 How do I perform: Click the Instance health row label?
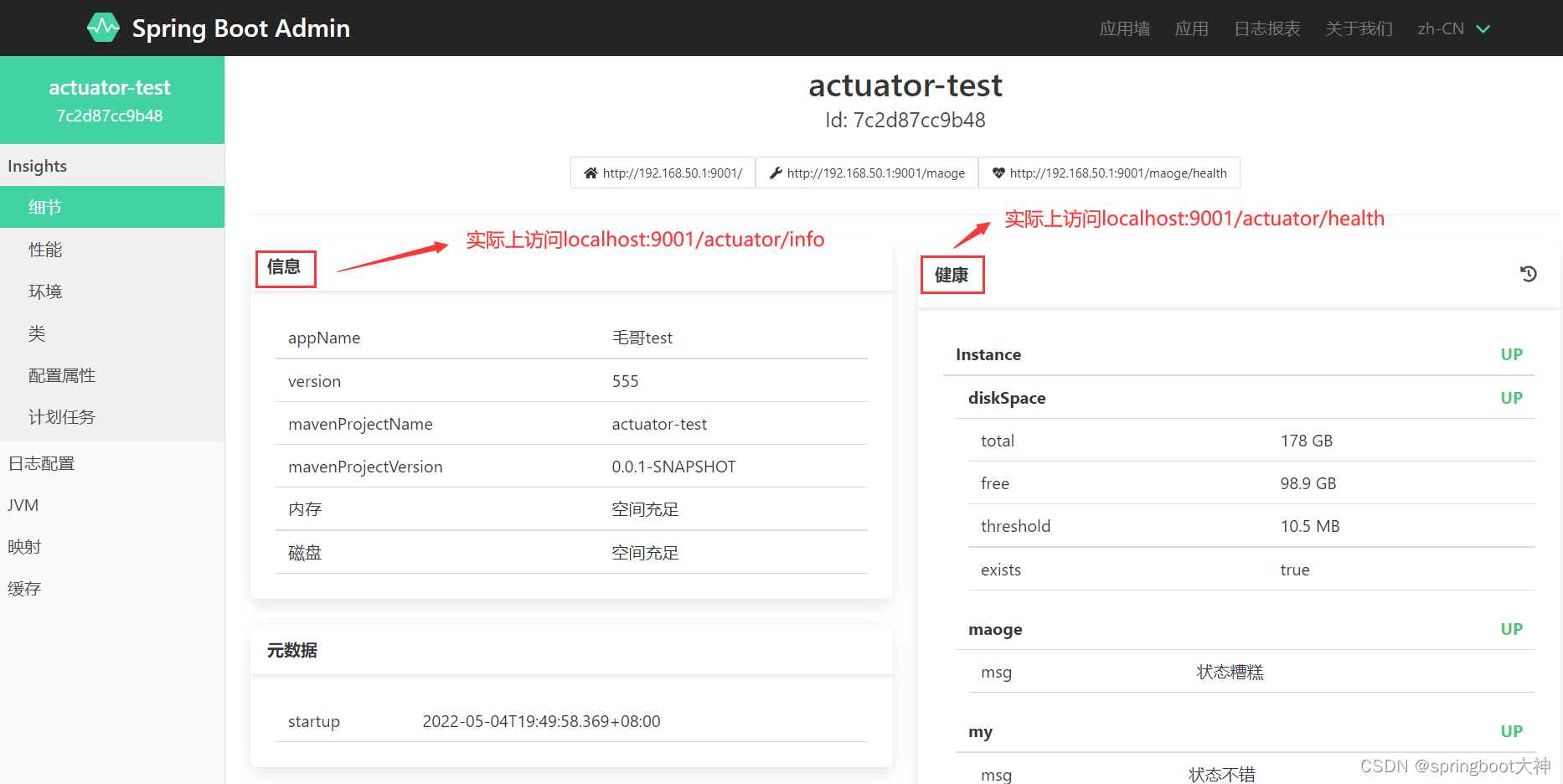988,354
